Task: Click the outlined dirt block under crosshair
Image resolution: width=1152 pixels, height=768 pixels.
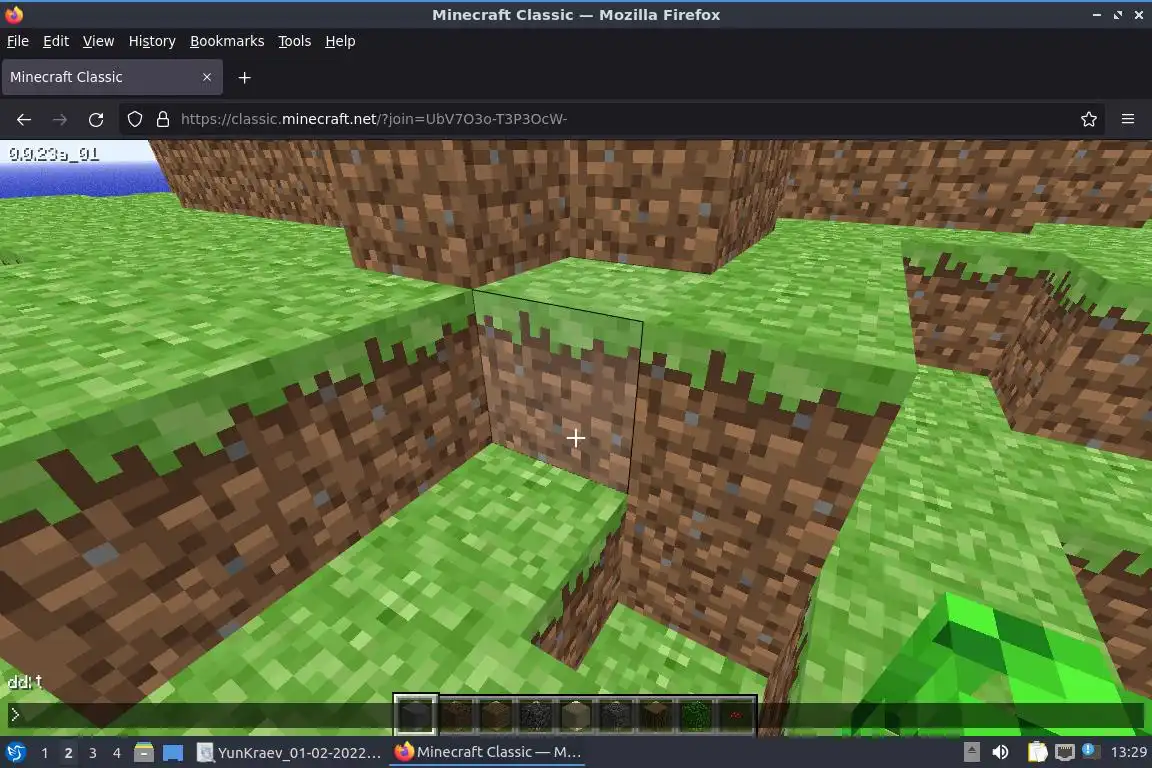Action: (562, 390)
